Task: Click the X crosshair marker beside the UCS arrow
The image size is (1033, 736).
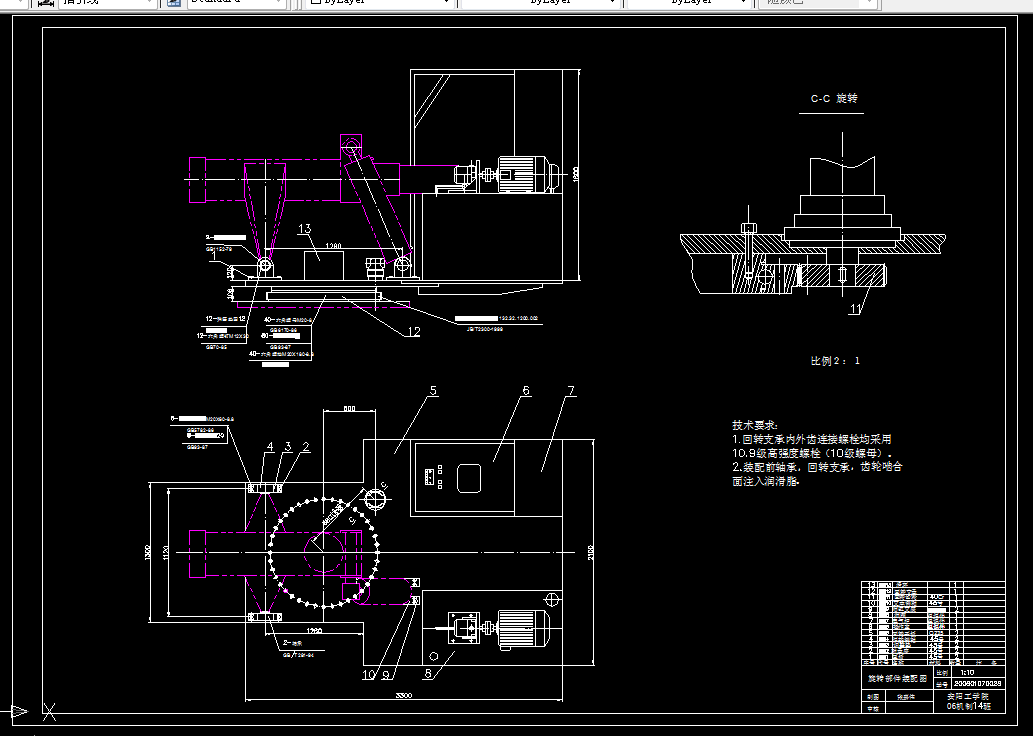Action: (49, 712)
